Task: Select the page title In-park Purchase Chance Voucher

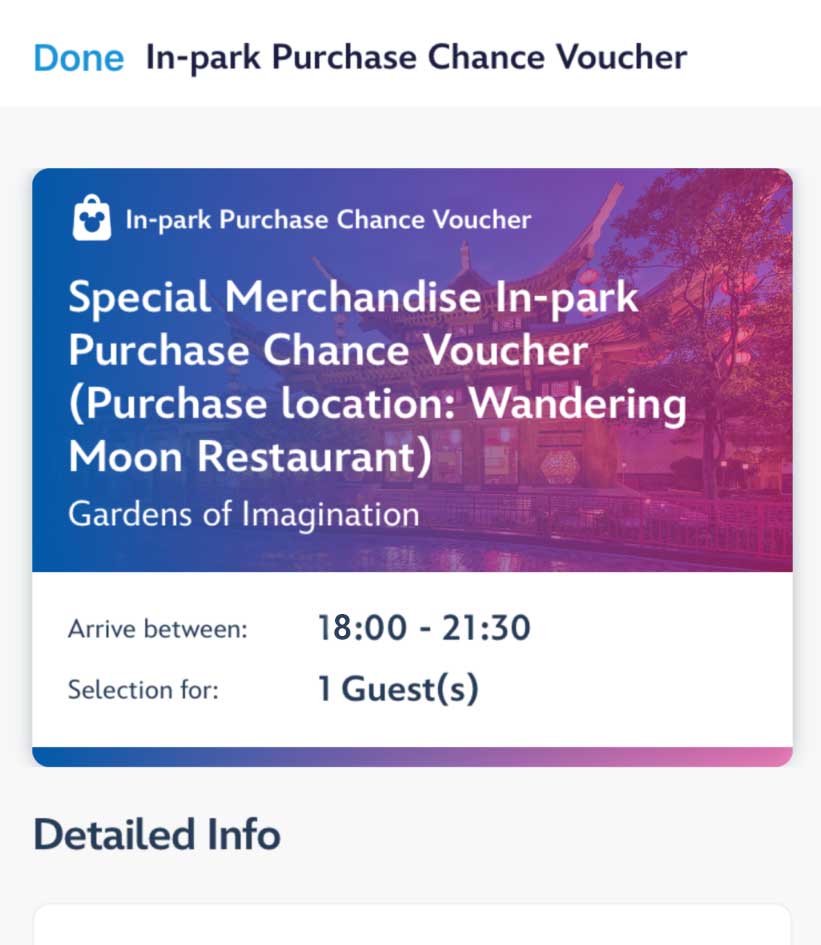Action: tap(416, 58)
